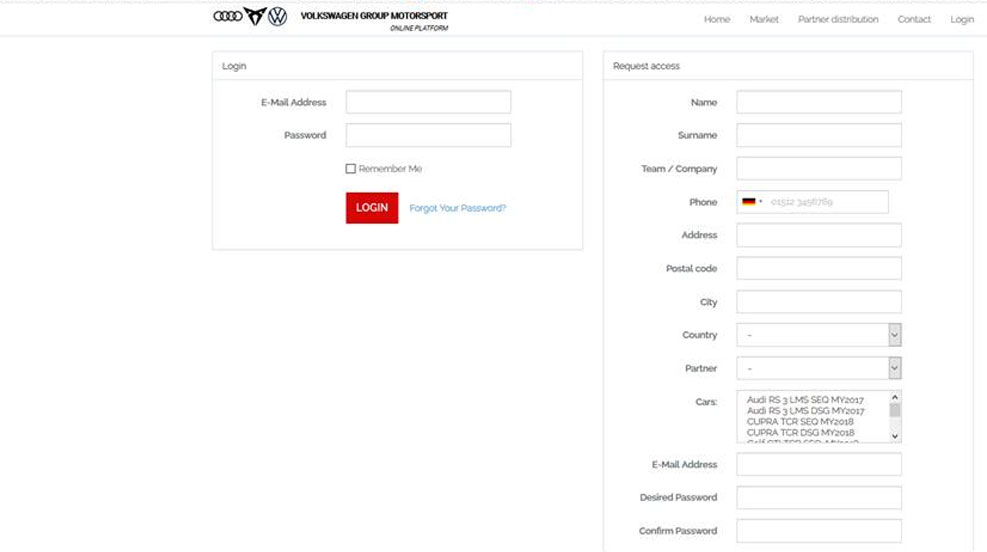This screenshot has height=552, width=987.
Task: Click the red LOGIN button
Action: [x=372, y=208]
